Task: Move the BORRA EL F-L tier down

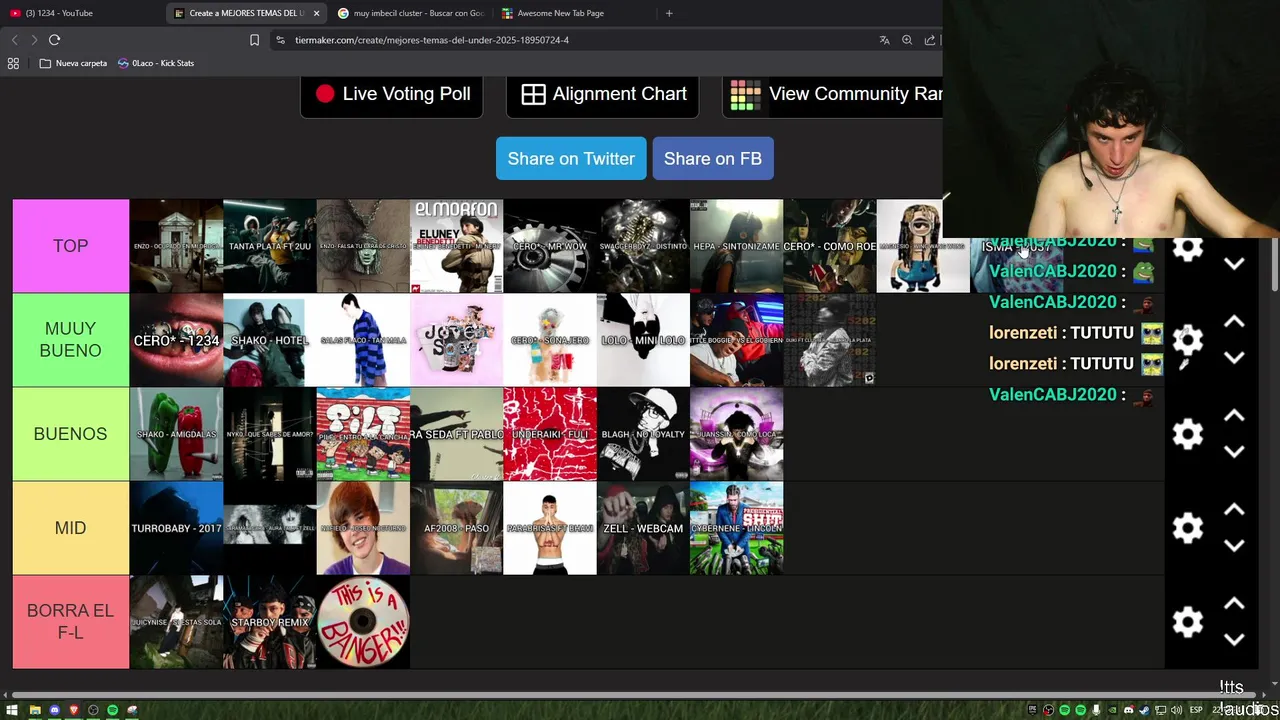Action: pyautogui.click(x=1234, y=640)
